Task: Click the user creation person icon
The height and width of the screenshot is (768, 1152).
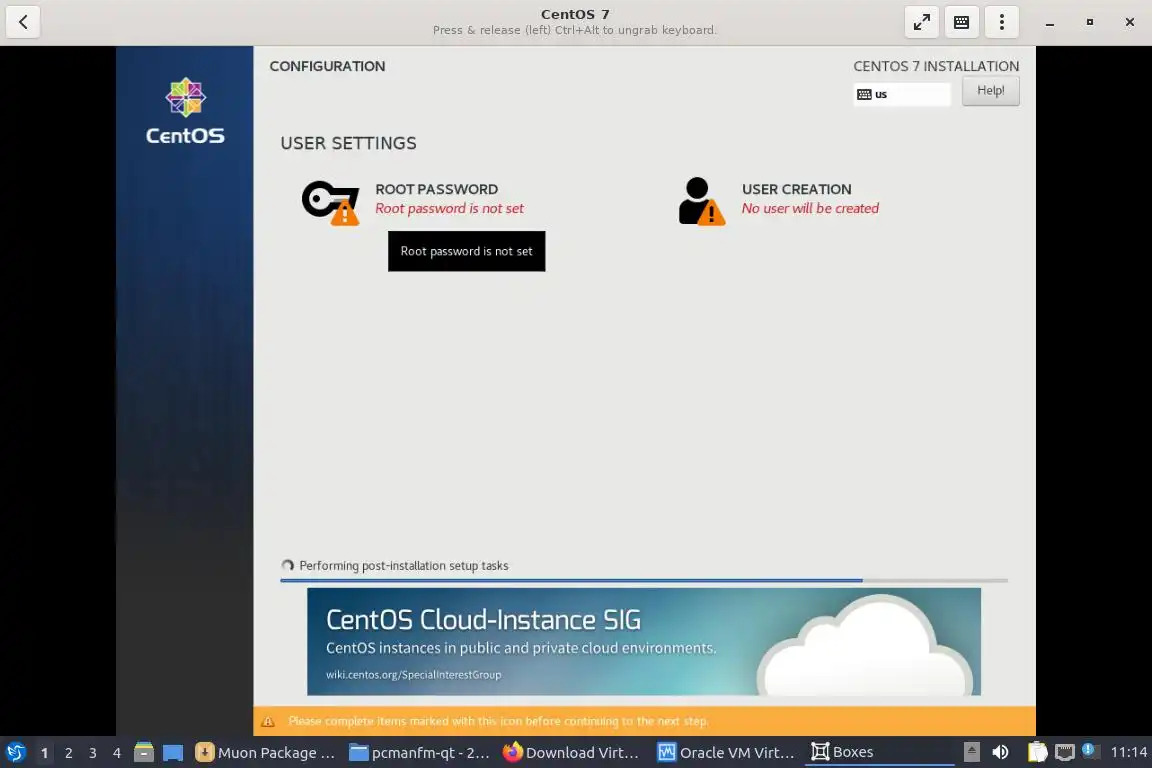Action: tap(701, 201)
